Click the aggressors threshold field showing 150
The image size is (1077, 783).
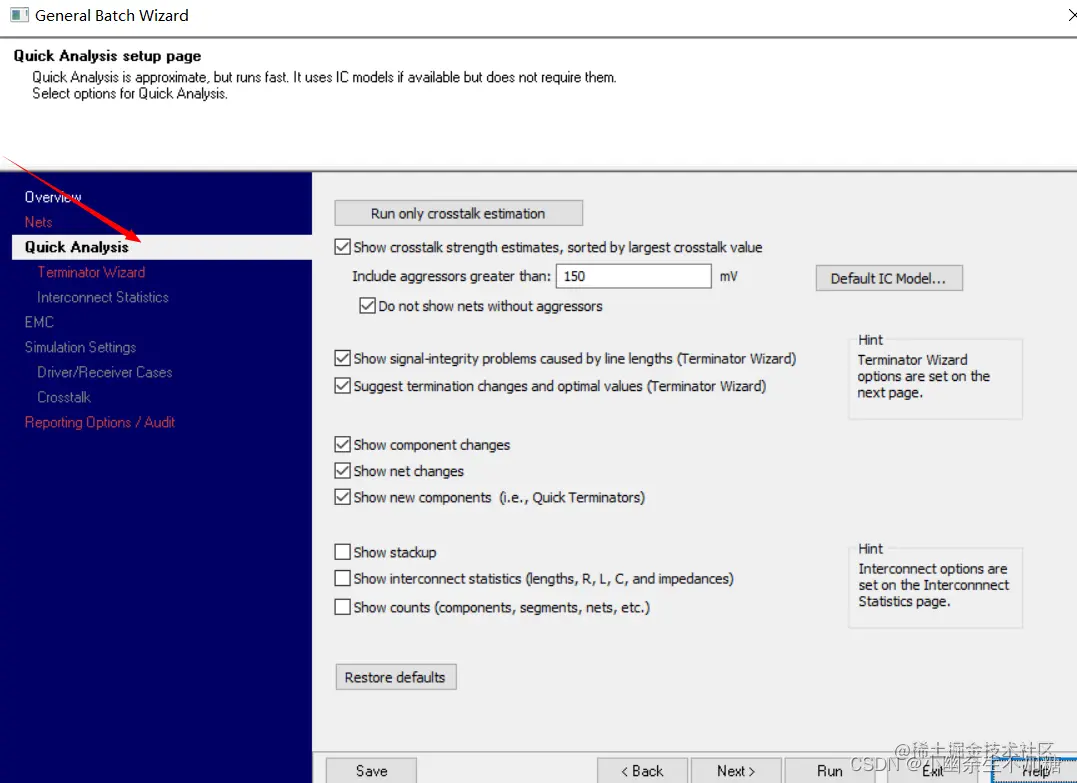[633, 276]
